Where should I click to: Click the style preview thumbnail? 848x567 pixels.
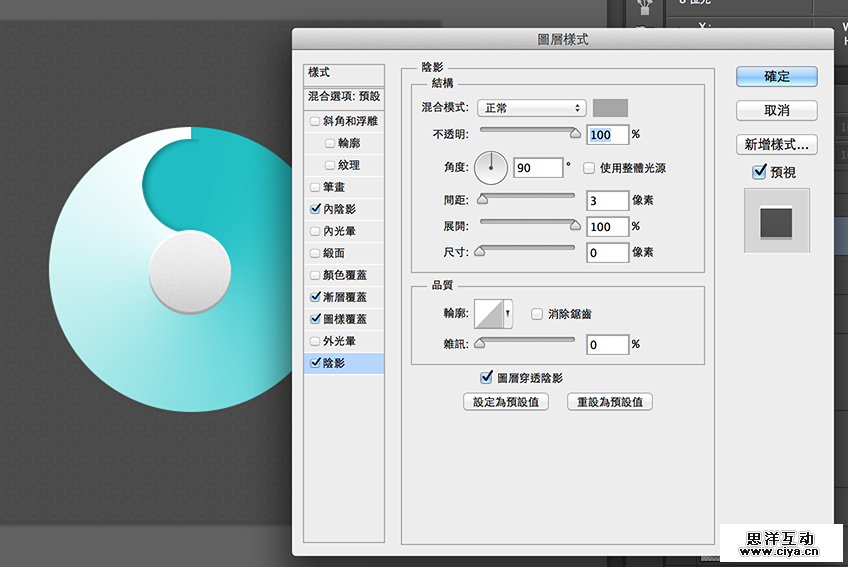[777, 221]
